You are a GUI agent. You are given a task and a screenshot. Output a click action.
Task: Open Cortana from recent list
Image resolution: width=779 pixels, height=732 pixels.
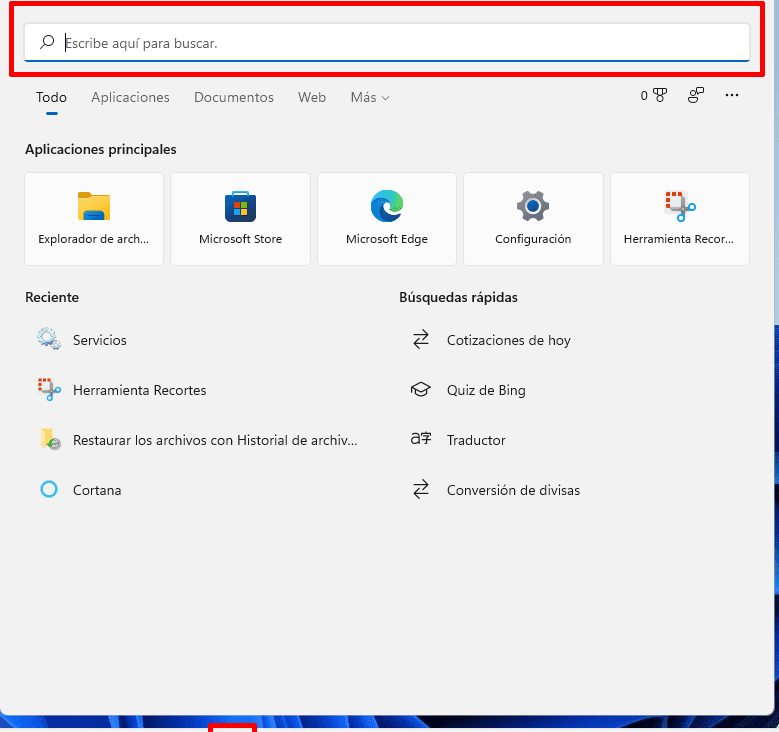click(97, 490)
